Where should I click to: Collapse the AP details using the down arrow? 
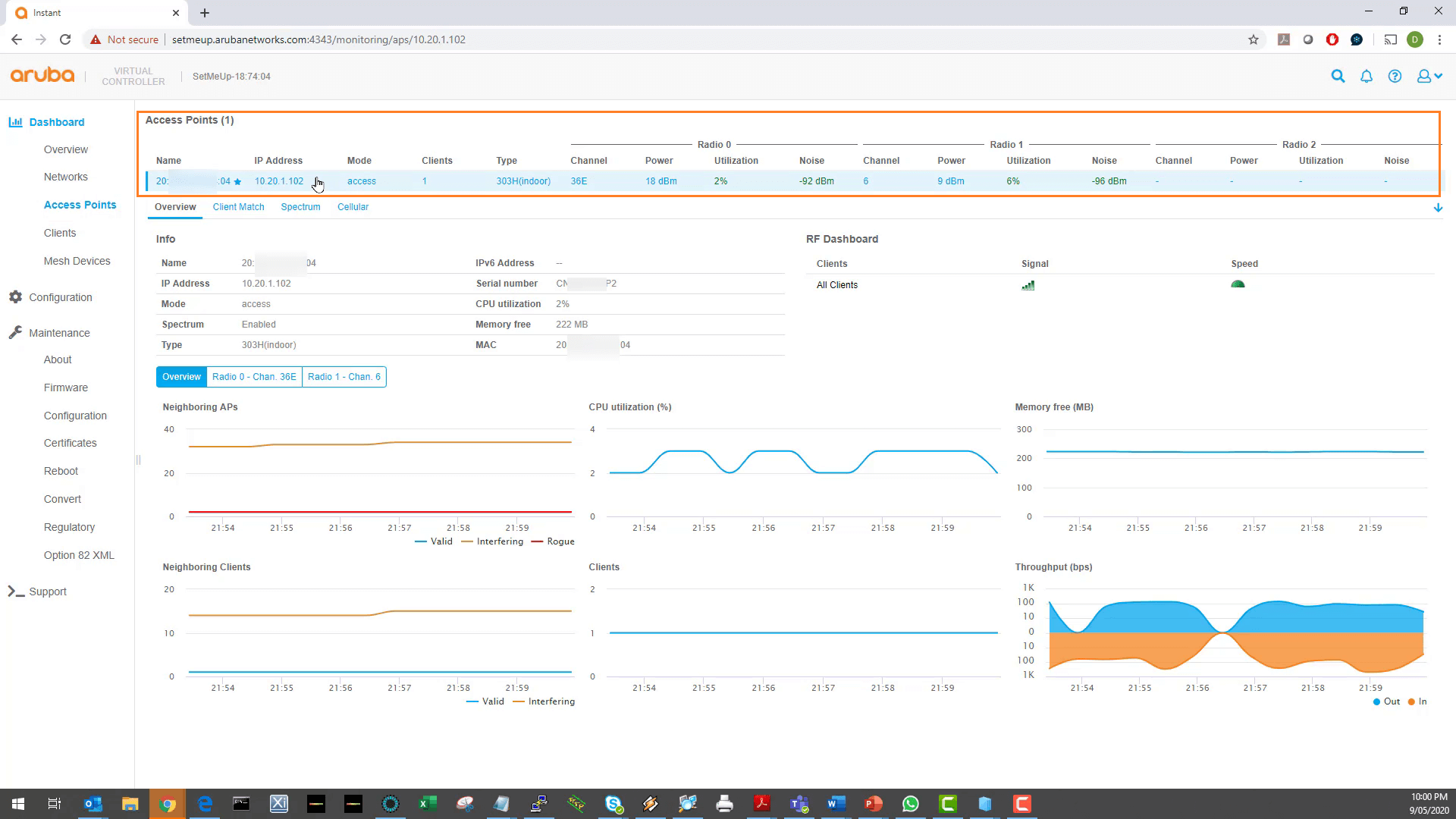[1438, 207]
